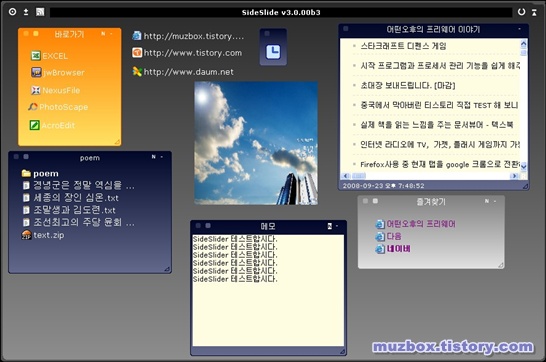The width and height of the screenshot is (546, 362).
Task: Open the muzbox.tistory URL shortcut
Action: [x=188, y=36]
